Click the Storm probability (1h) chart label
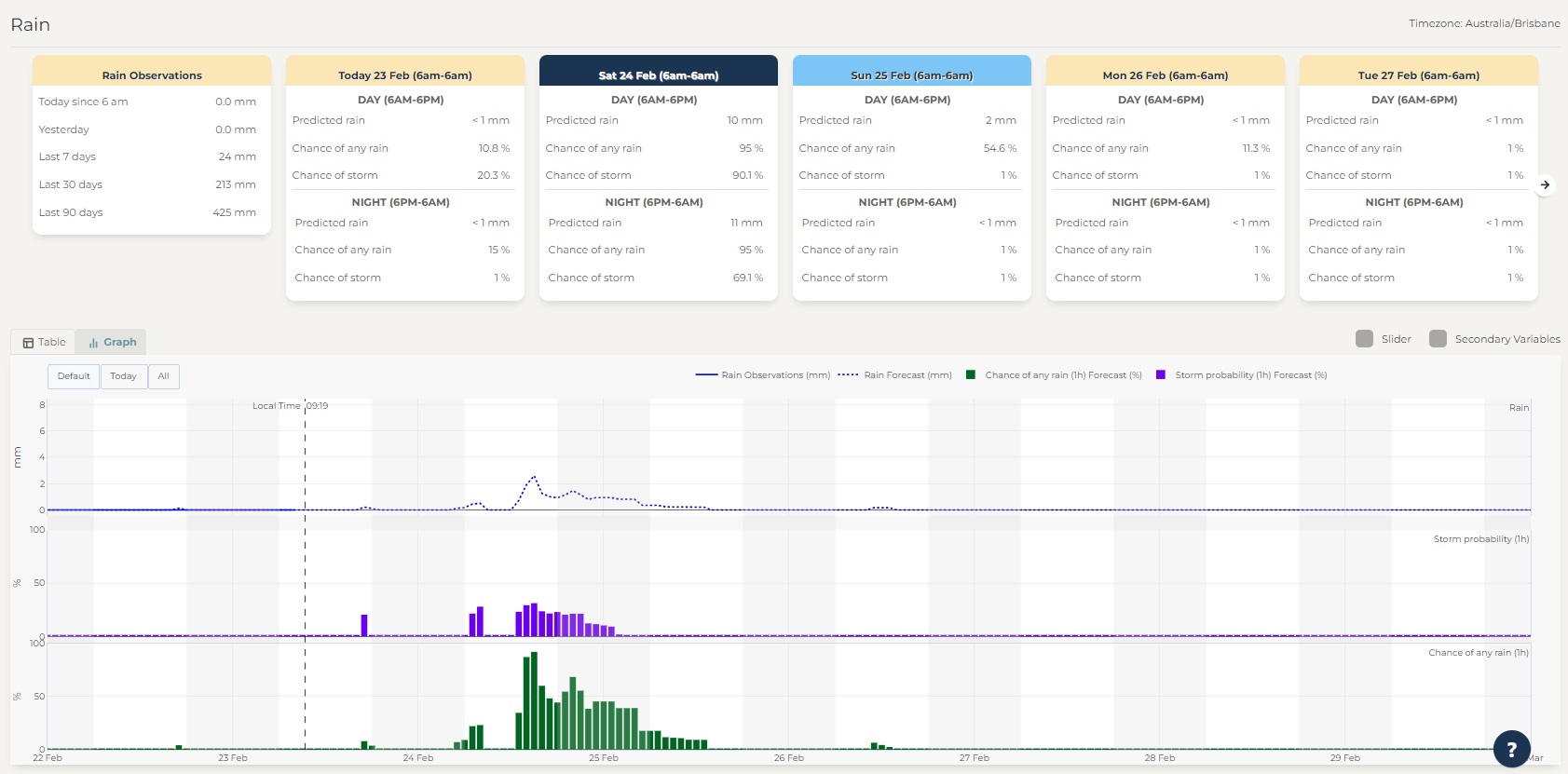This screenshot has width=1568, height=774. point(1480,539)
